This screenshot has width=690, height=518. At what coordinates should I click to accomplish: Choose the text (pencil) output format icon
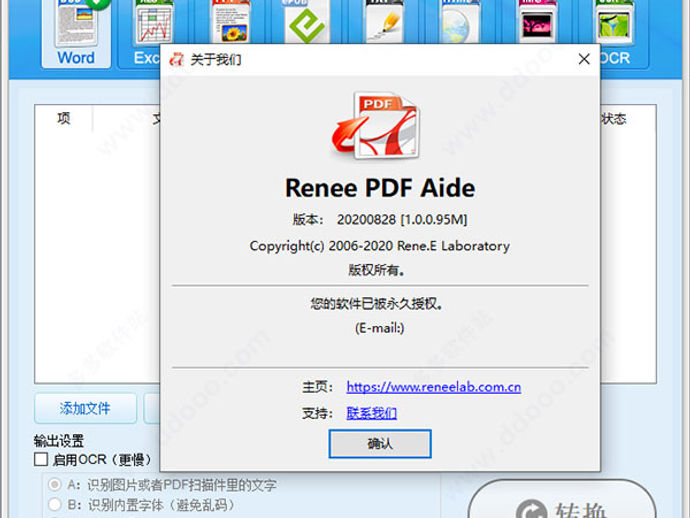[384, 22]
